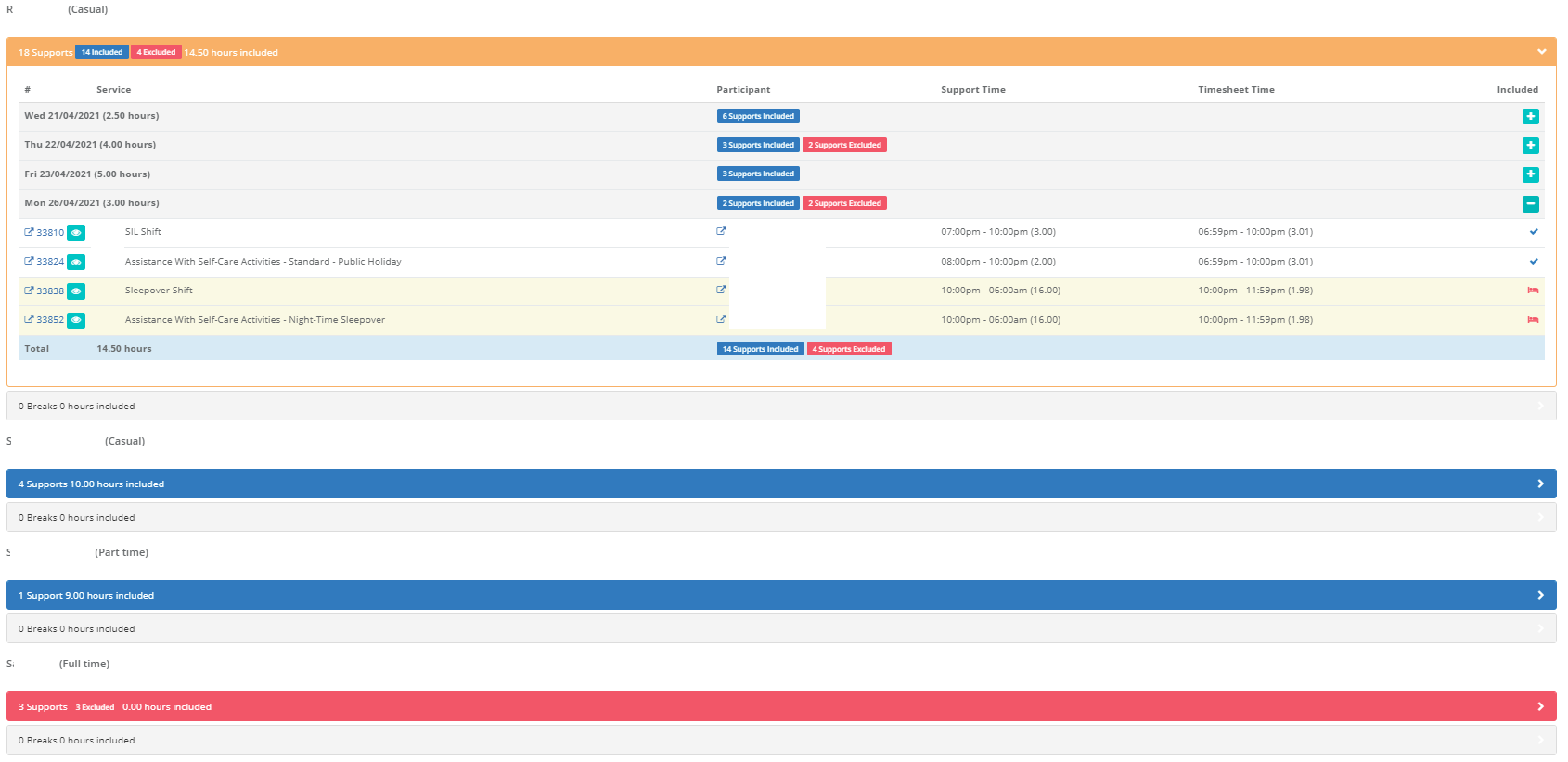Open participant link icon for Night-Time Sleepover row
1568x762 pixels.
click(x=721, y=319)
